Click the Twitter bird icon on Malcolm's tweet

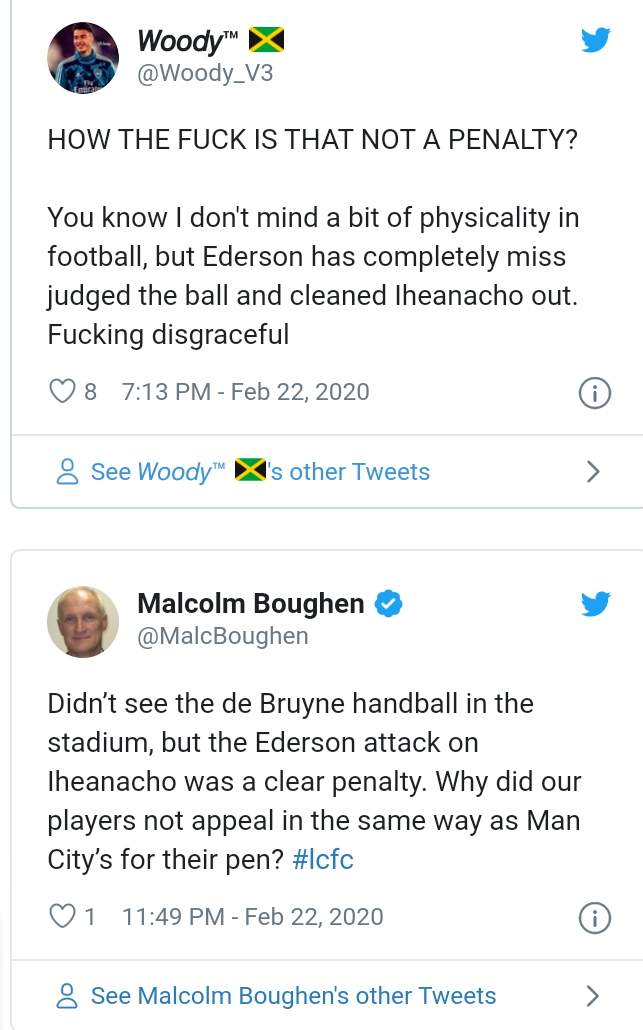point(596,604)
